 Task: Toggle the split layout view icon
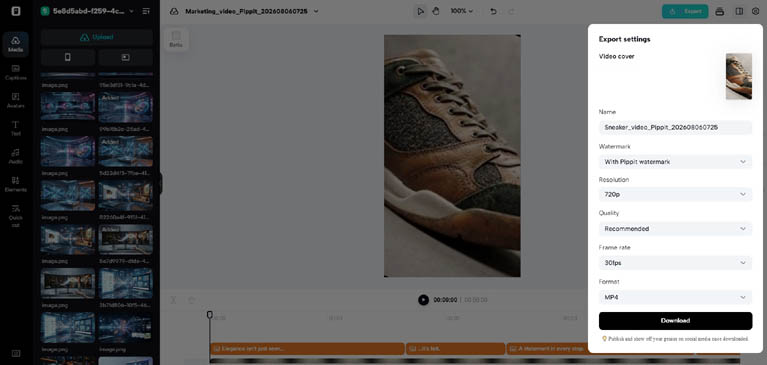(x=739, y=11)
